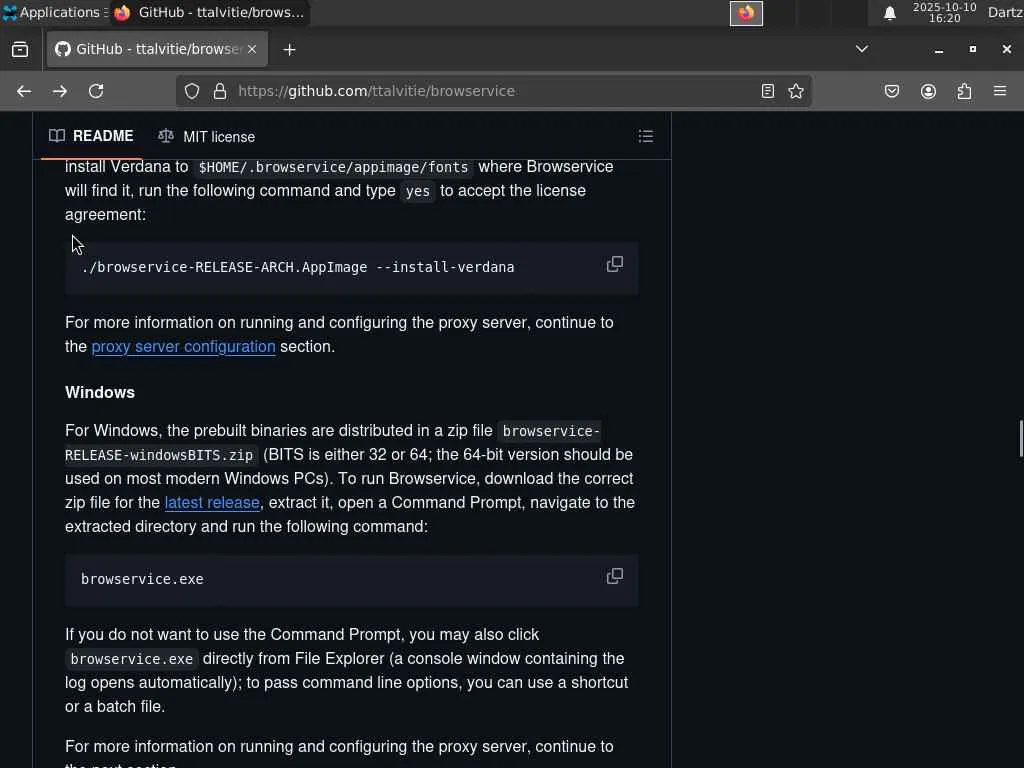This screenshot has width=1024, height=768.
Task: Open the Firefox View button
Action: (20, 50)
